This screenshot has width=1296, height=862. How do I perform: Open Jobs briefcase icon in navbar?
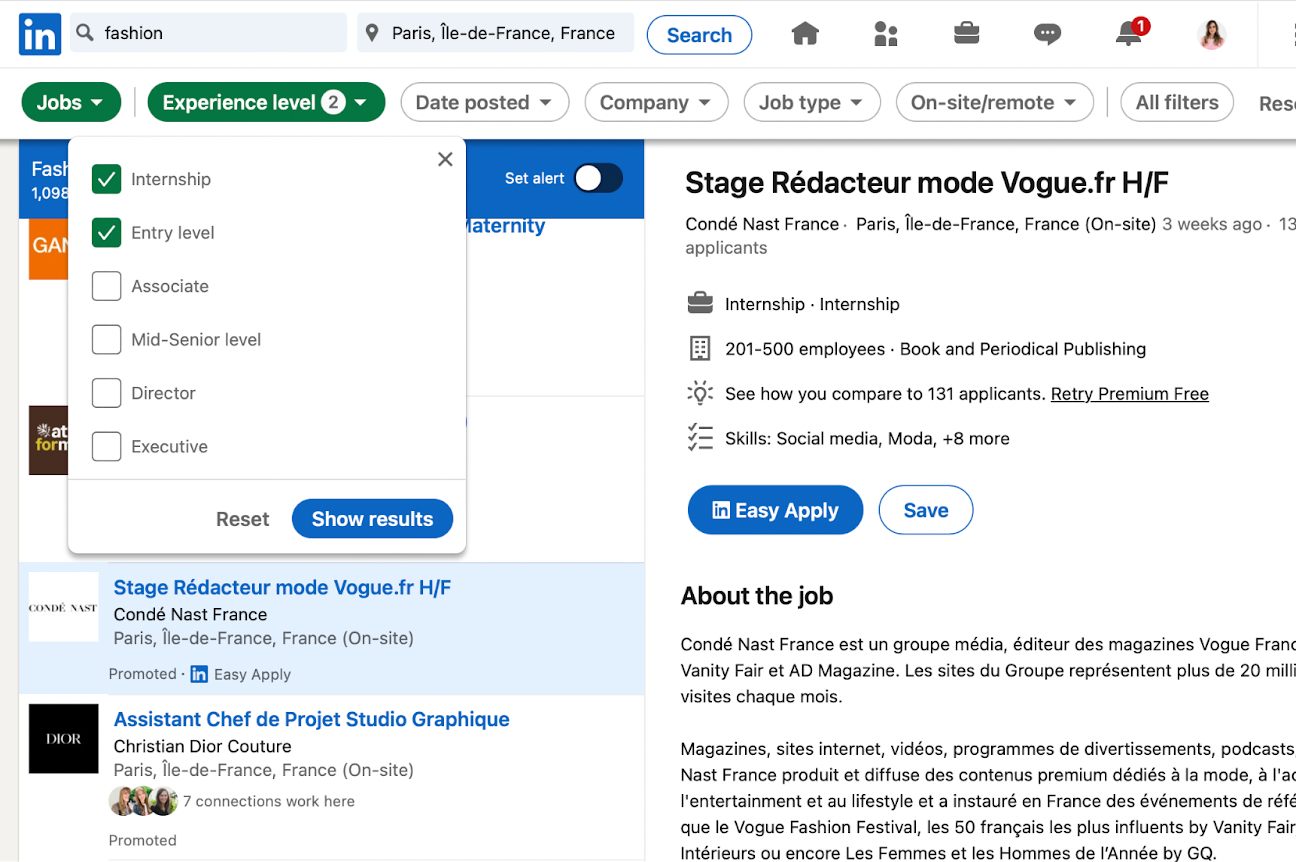pyautogui.click(x=966, y=34)
